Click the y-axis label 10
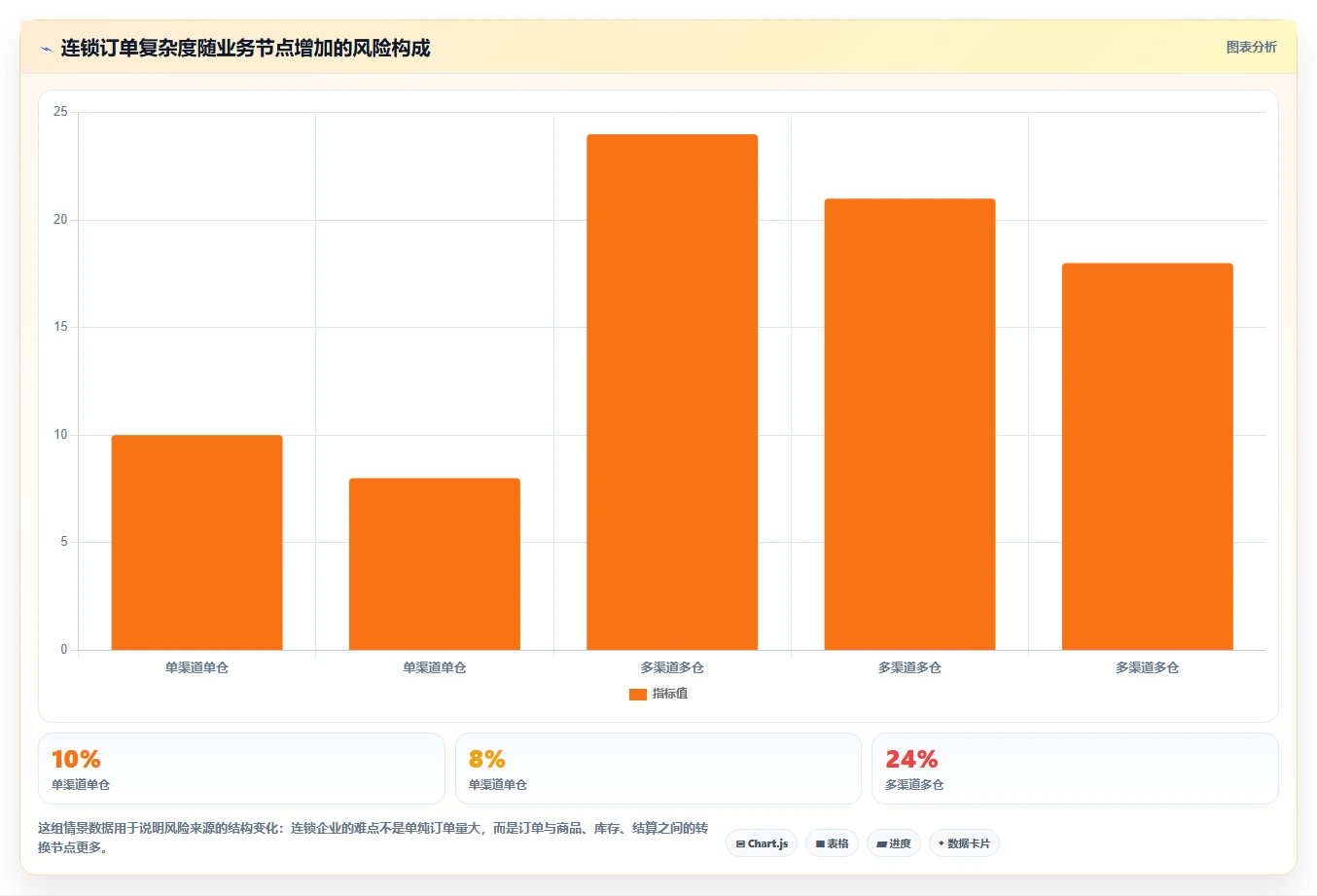Image resolution: width=1317 pixels, height=896 pixels. pos(60,435)
